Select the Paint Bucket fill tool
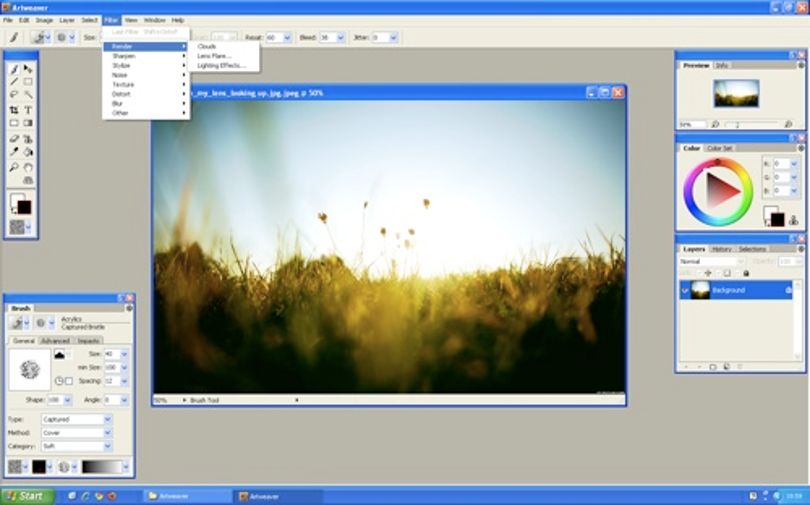Viewport: 810px width, 505px height. (28, 152)
